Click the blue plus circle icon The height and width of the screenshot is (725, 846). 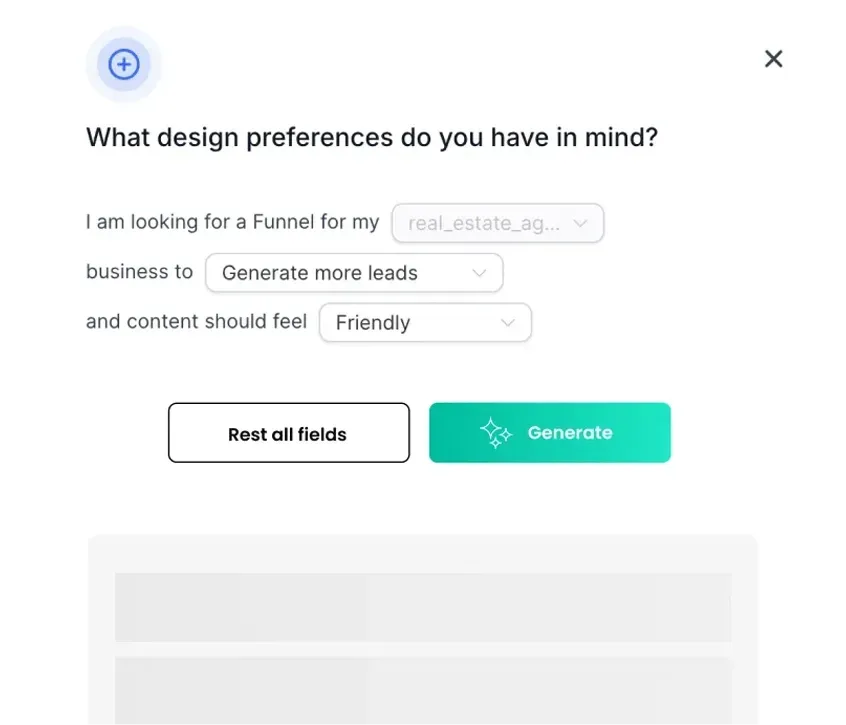[x=123, y=66]
